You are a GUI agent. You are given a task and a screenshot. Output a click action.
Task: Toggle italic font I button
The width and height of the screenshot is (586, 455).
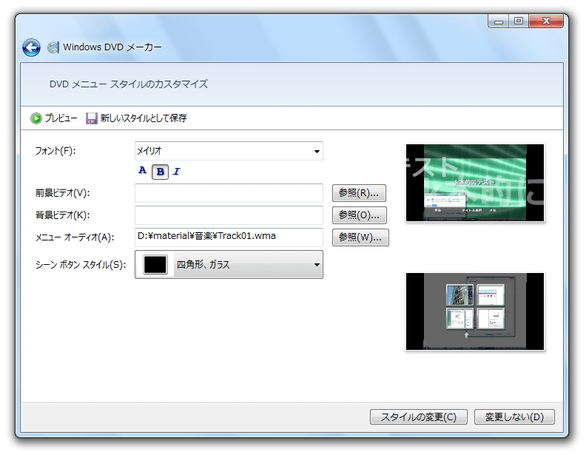177,171
